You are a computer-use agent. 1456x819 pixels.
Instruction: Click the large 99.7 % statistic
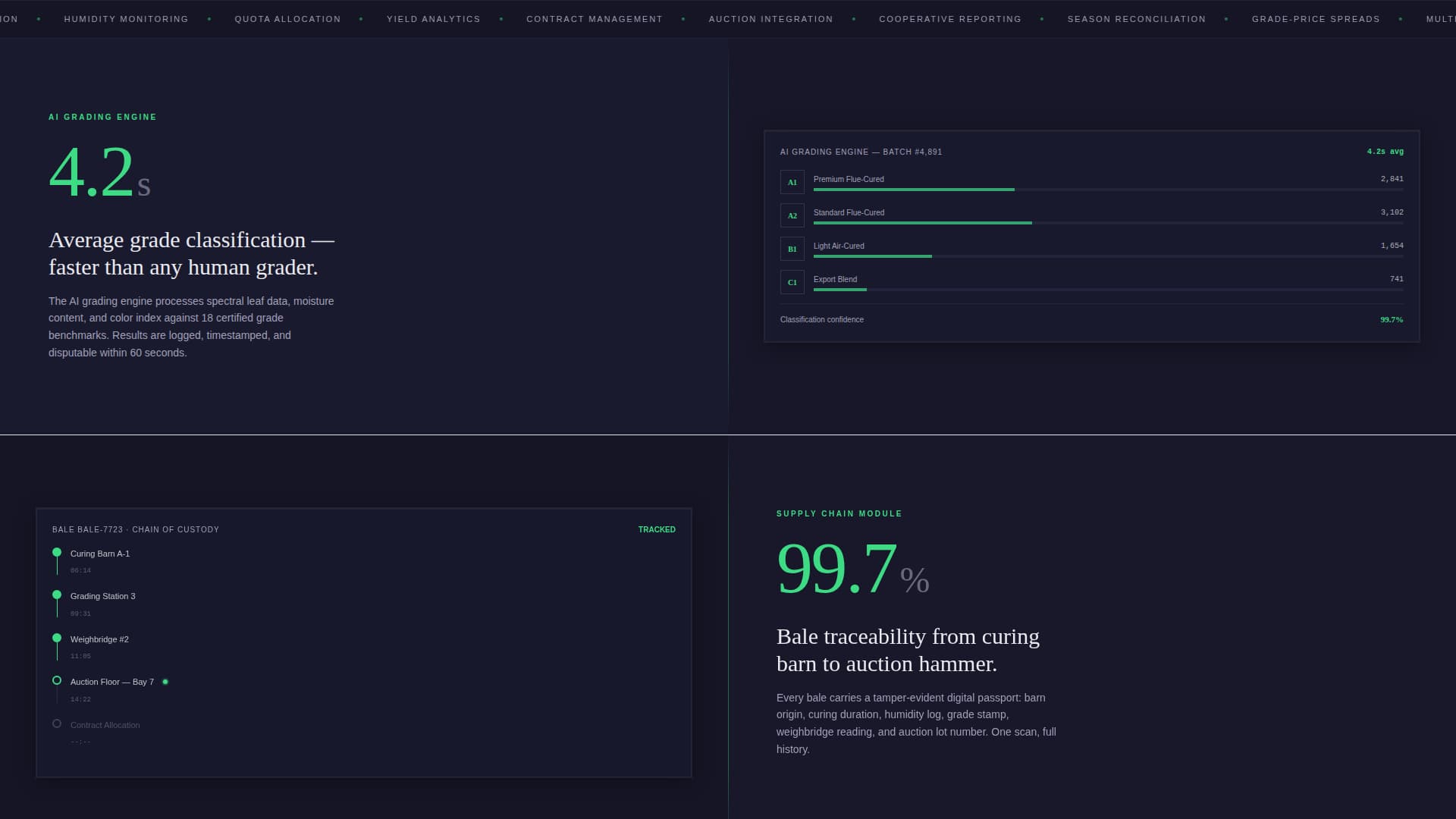[852, 569]
